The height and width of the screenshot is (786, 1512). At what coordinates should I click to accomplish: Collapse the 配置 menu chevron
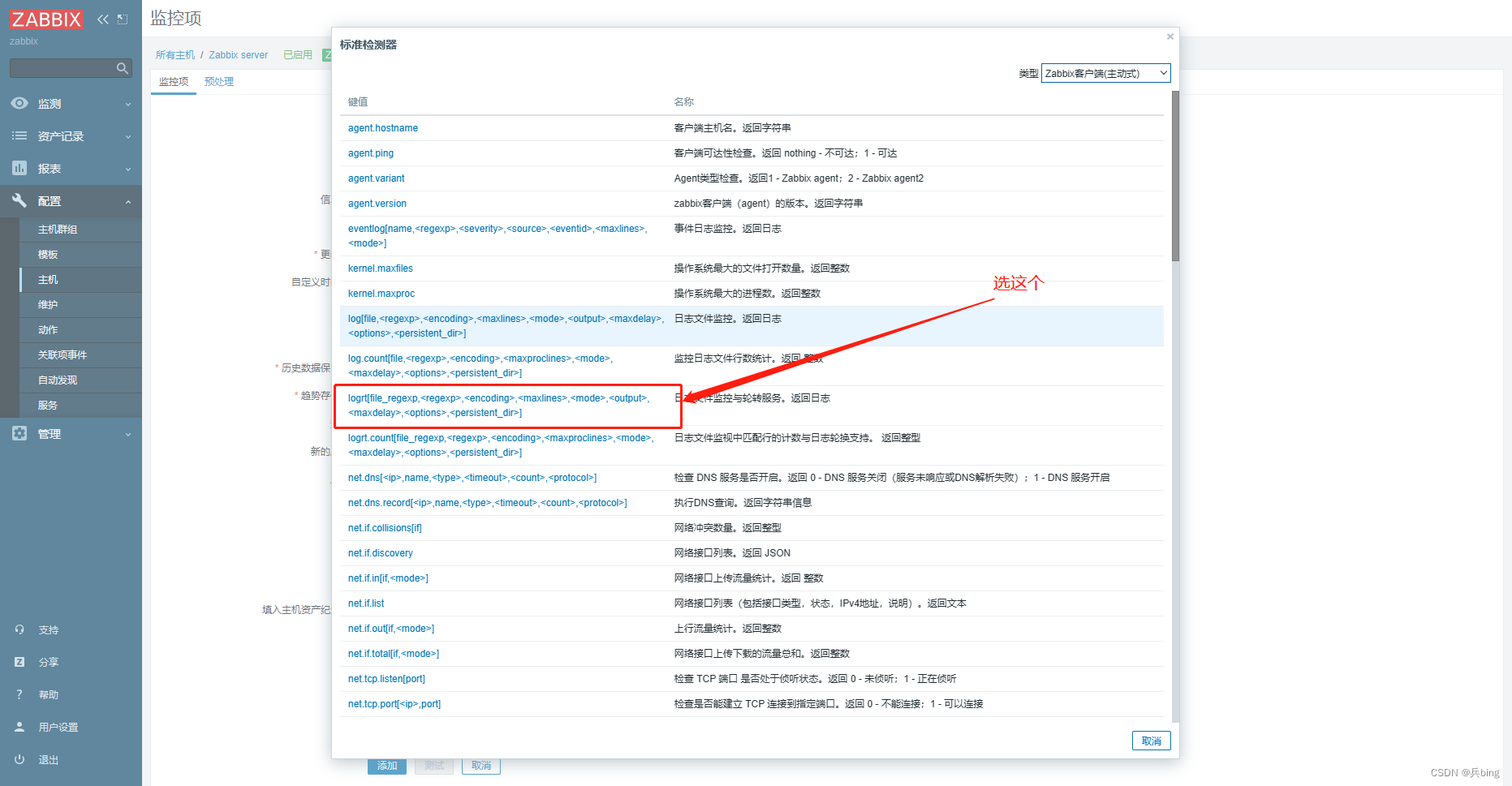[x=128, y=202]
